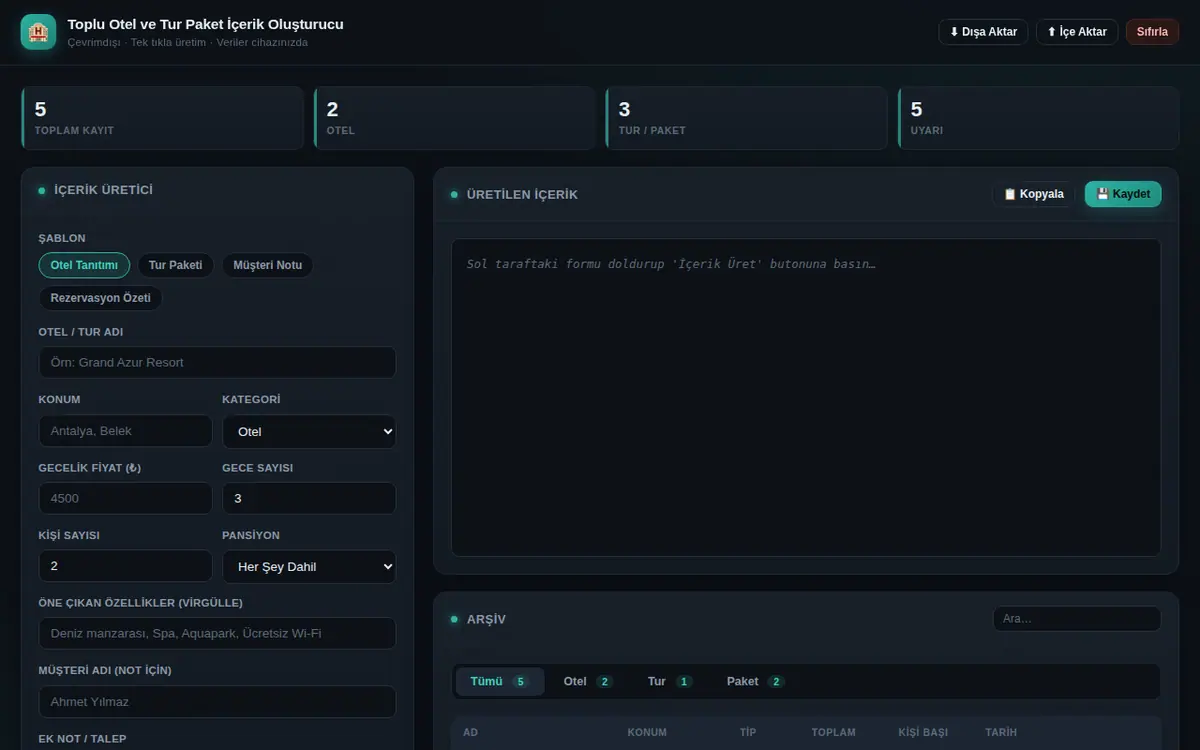The height and width of the screenshot is (750, 1200).
Task: Click the Müşteri Adı field
Action: click(x=217, y=701)
